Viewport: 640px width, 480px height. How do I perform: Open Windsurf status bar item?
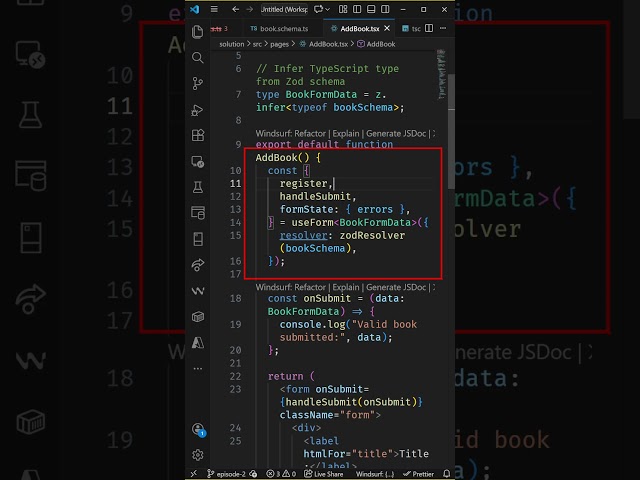tap(375, 473)
